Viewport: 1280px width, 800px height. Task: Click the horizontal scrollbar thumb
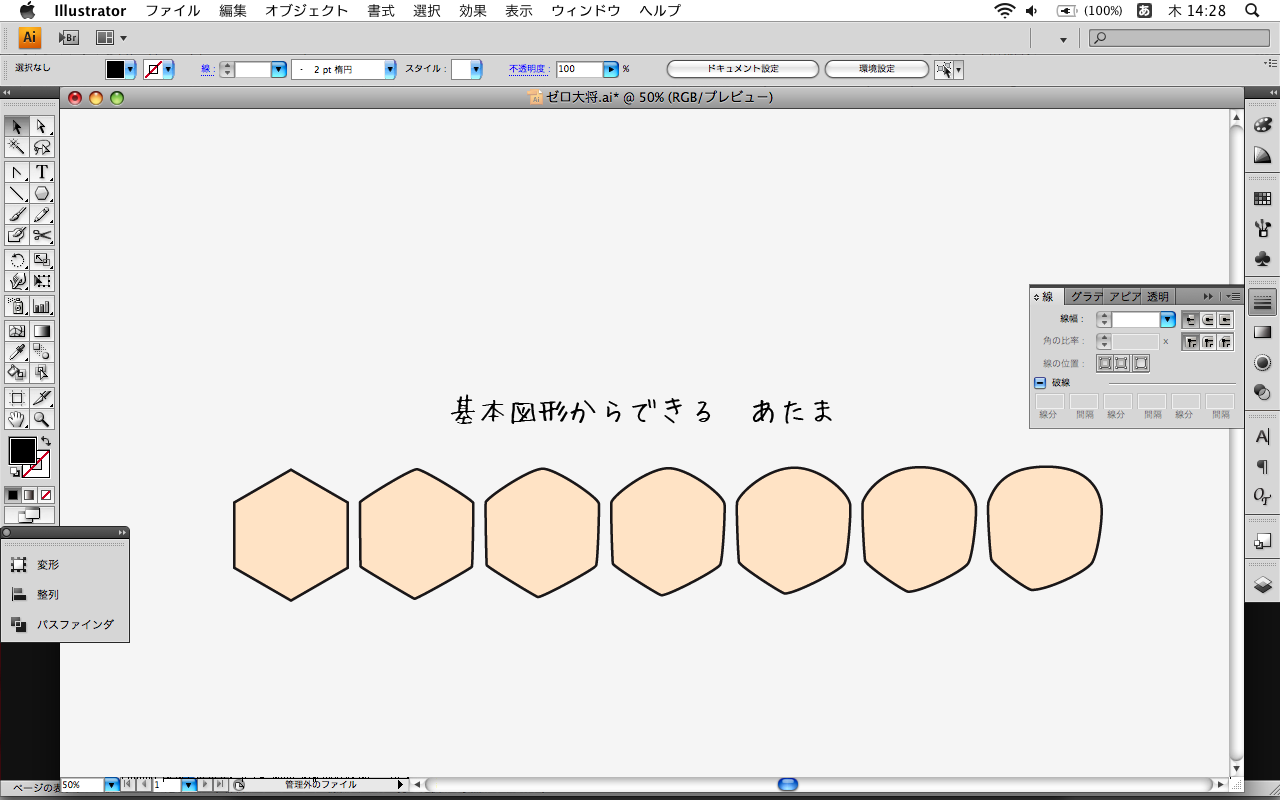(x=788, y=785)
